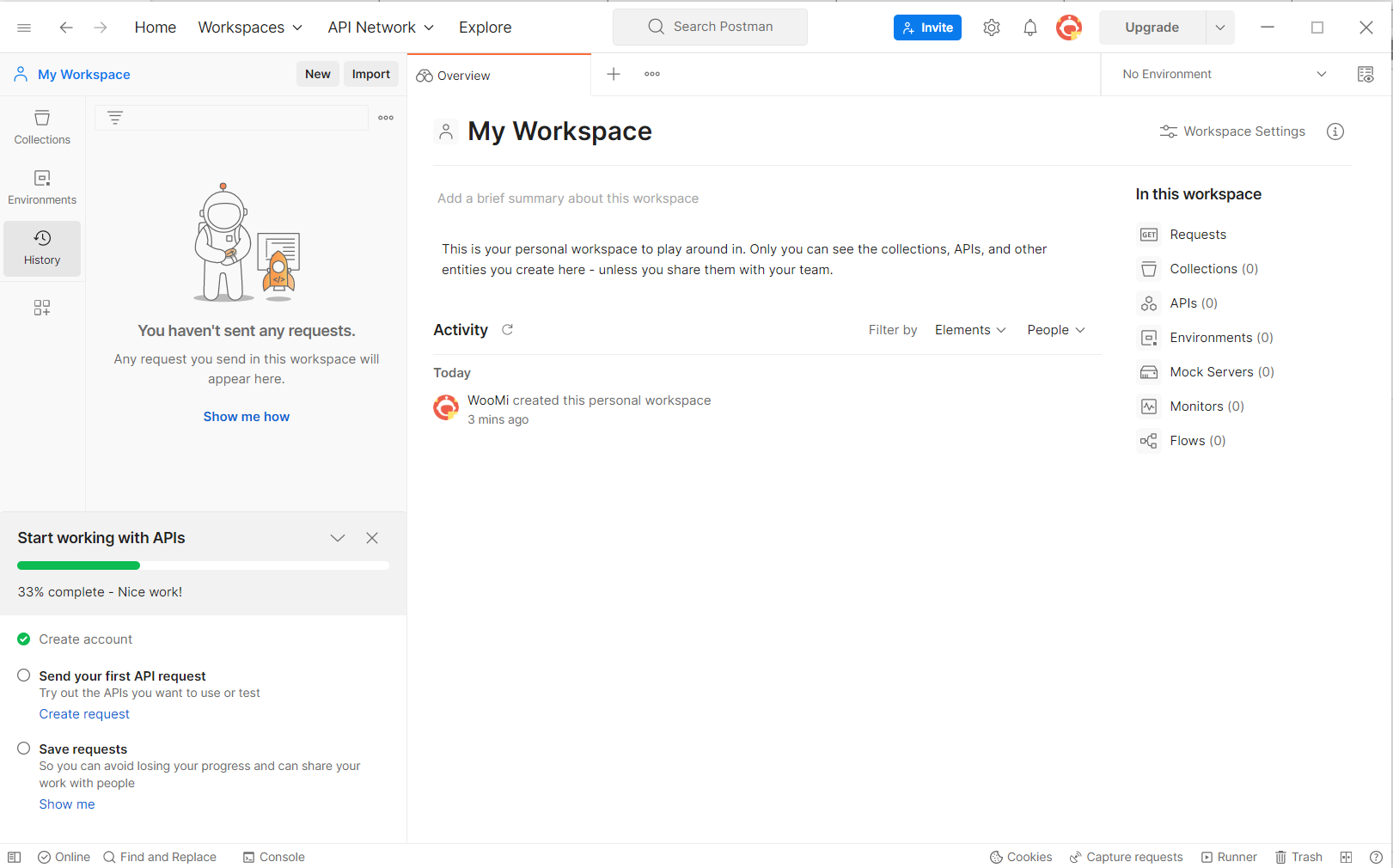
Task: Go forward with the right arrow
Action: coord(101,28)
